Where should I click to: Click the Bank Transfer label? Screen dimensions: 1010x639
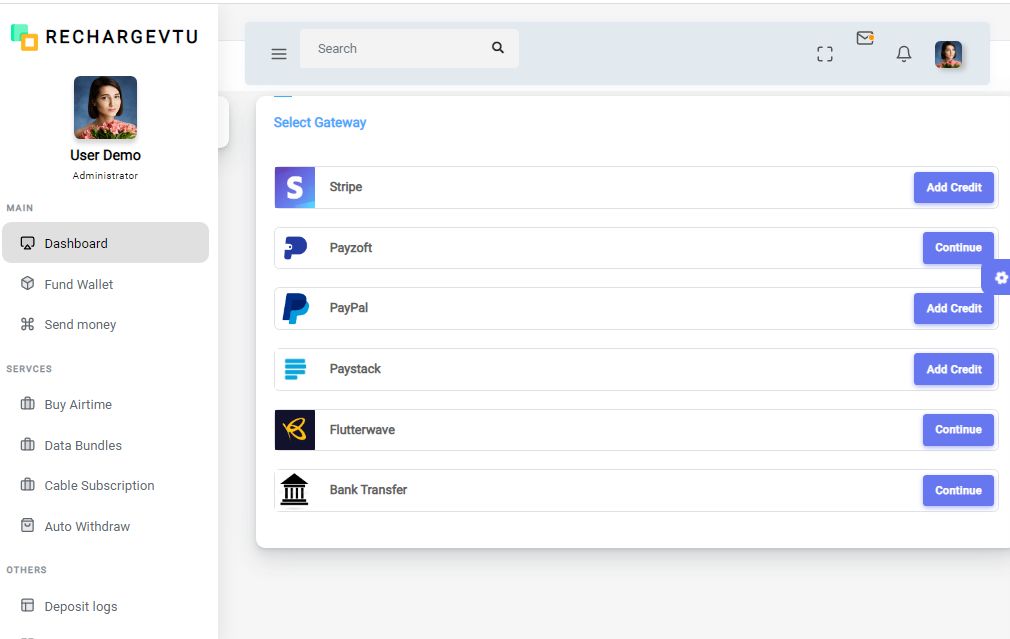(x=368, y=490)
